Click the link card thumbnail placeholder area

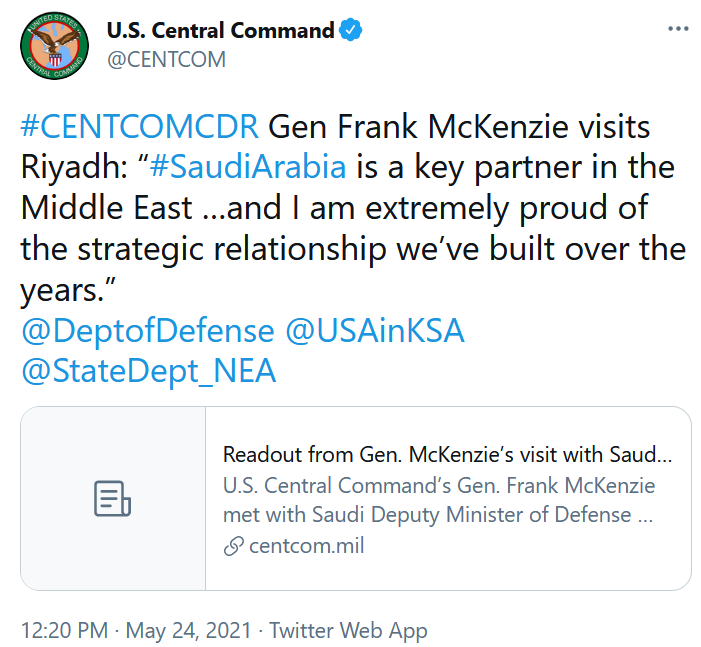(113, 499)
